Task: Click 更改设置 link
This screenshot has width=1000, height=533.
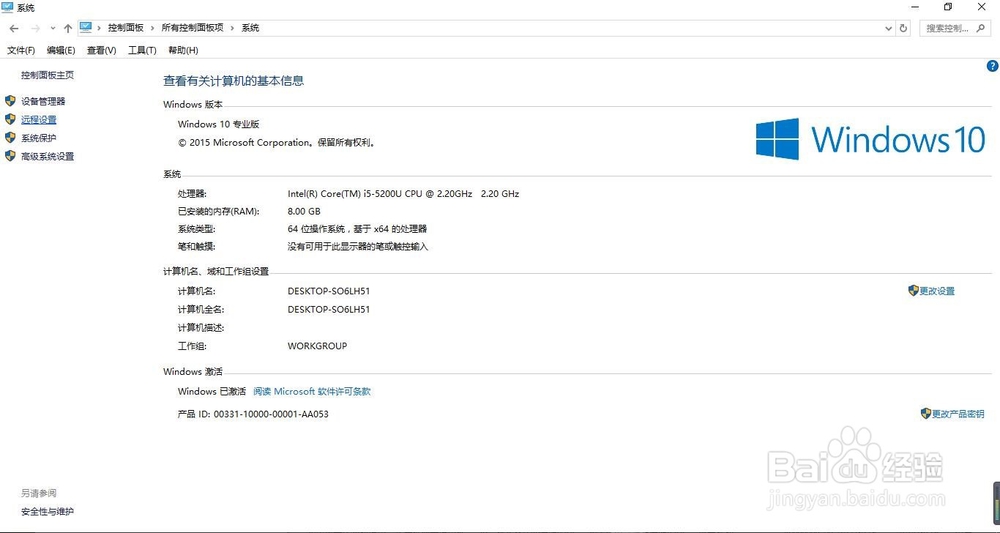Action: click(x=937, y=291)
